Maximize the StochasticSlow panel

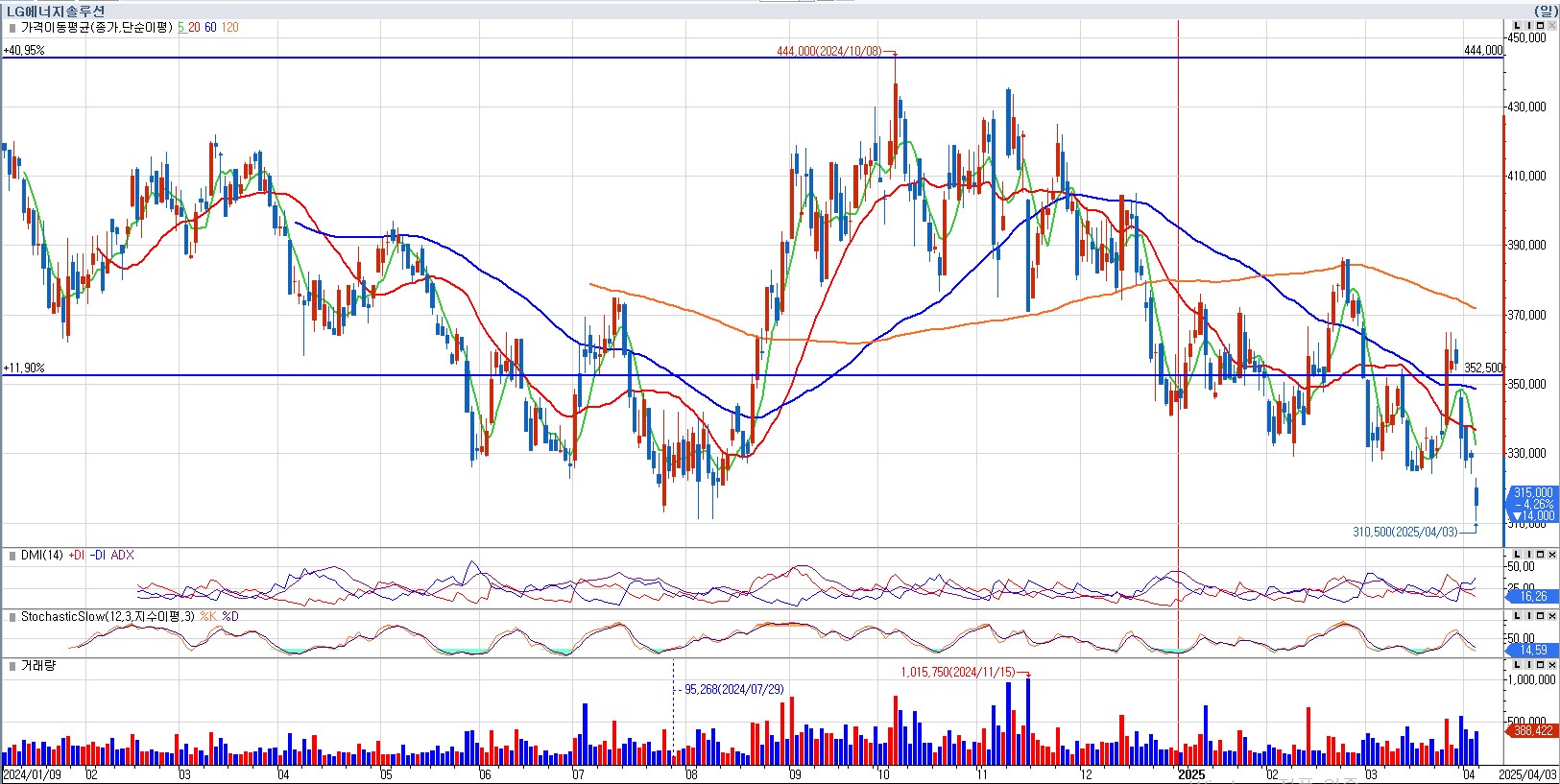(x=1541, y=616)
